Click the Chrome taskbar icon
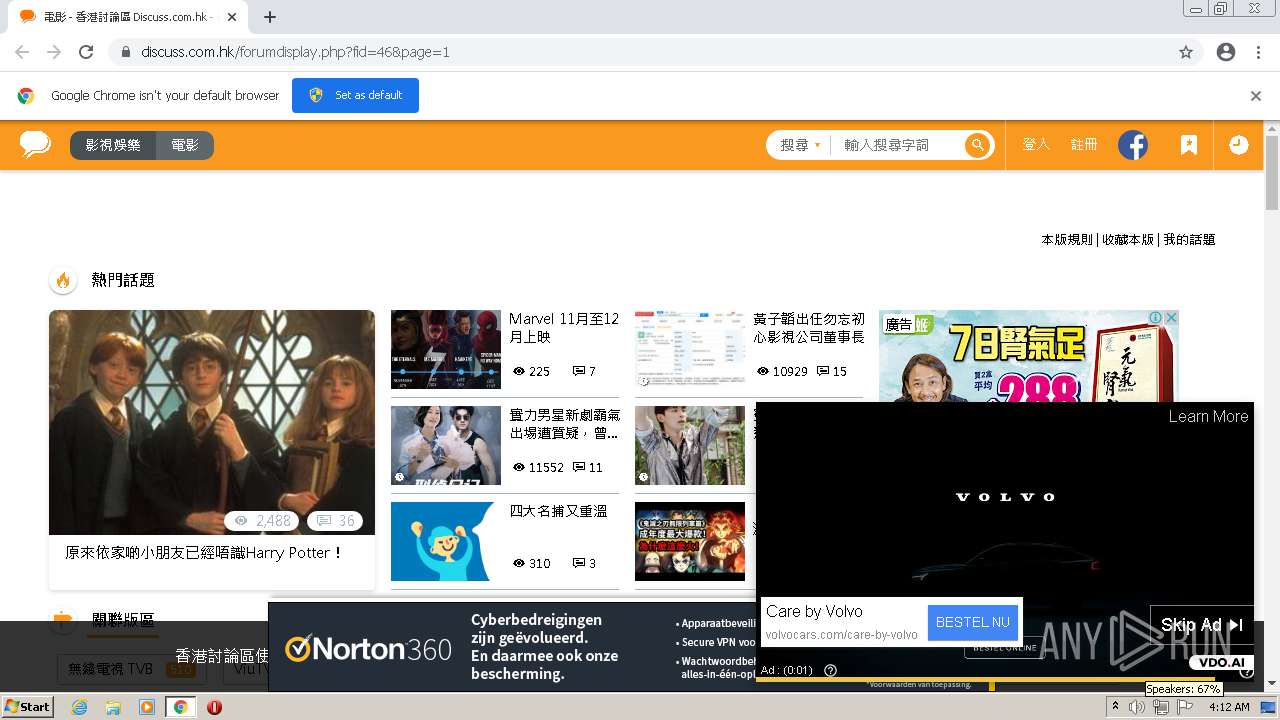1280x720 pixels. coord(180,707)
